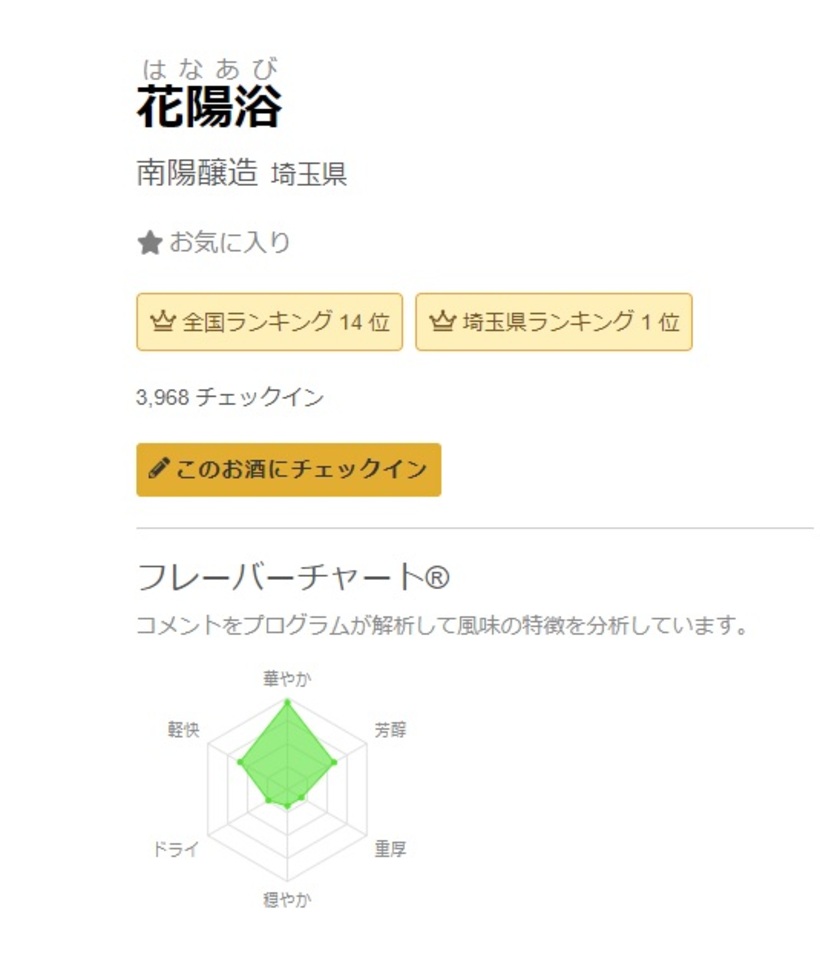Click the crown icon beside 埼玉県ランキング
The image size is (820, 972).
click(441, 322)
